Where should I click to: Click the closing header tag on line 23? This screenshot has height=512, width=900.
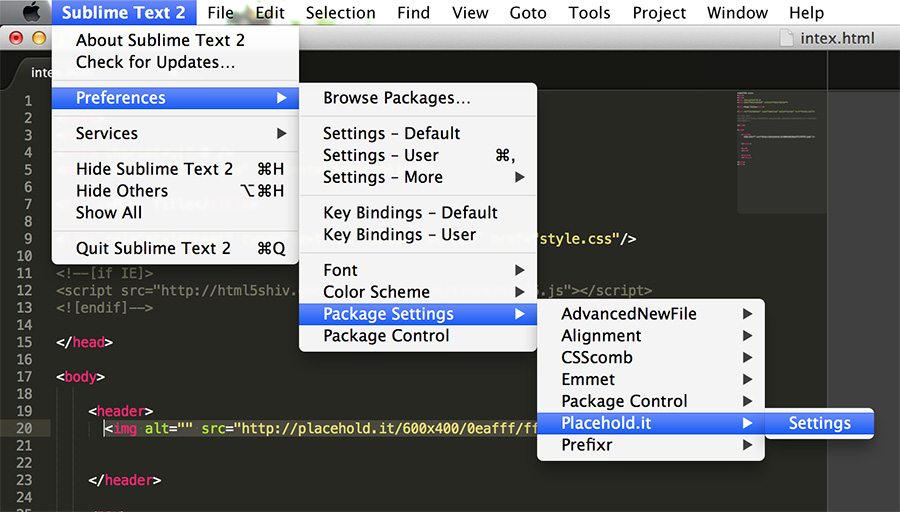point(125,480)
